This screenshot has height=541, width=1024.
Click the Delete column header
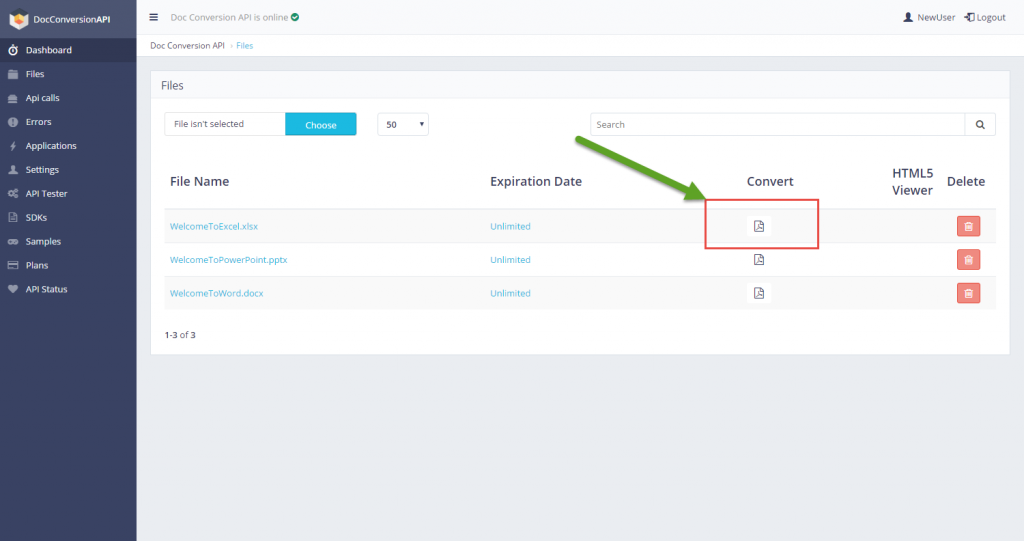(966, 181)
